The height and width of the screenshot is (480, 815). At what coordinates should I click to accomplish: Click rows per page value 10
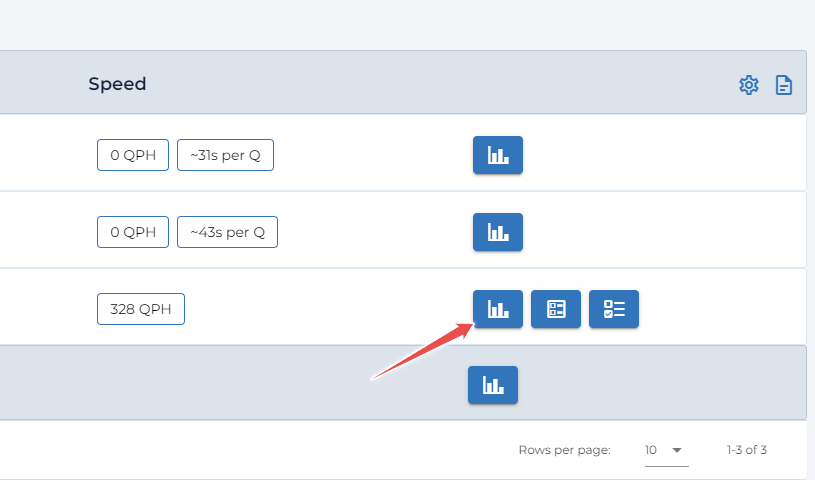(651, 450)
